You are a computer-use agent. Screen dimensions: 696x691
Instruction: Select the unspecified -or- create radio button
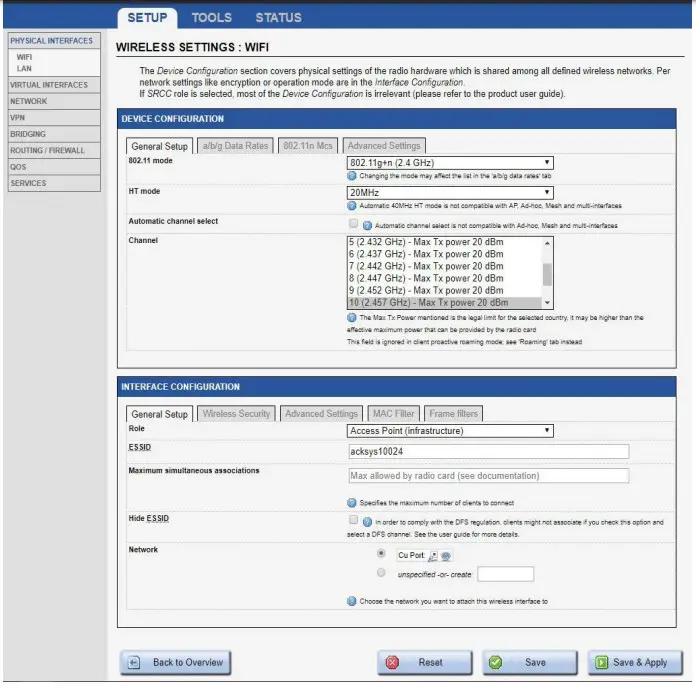pyautogui.click(x=381, y=573)
